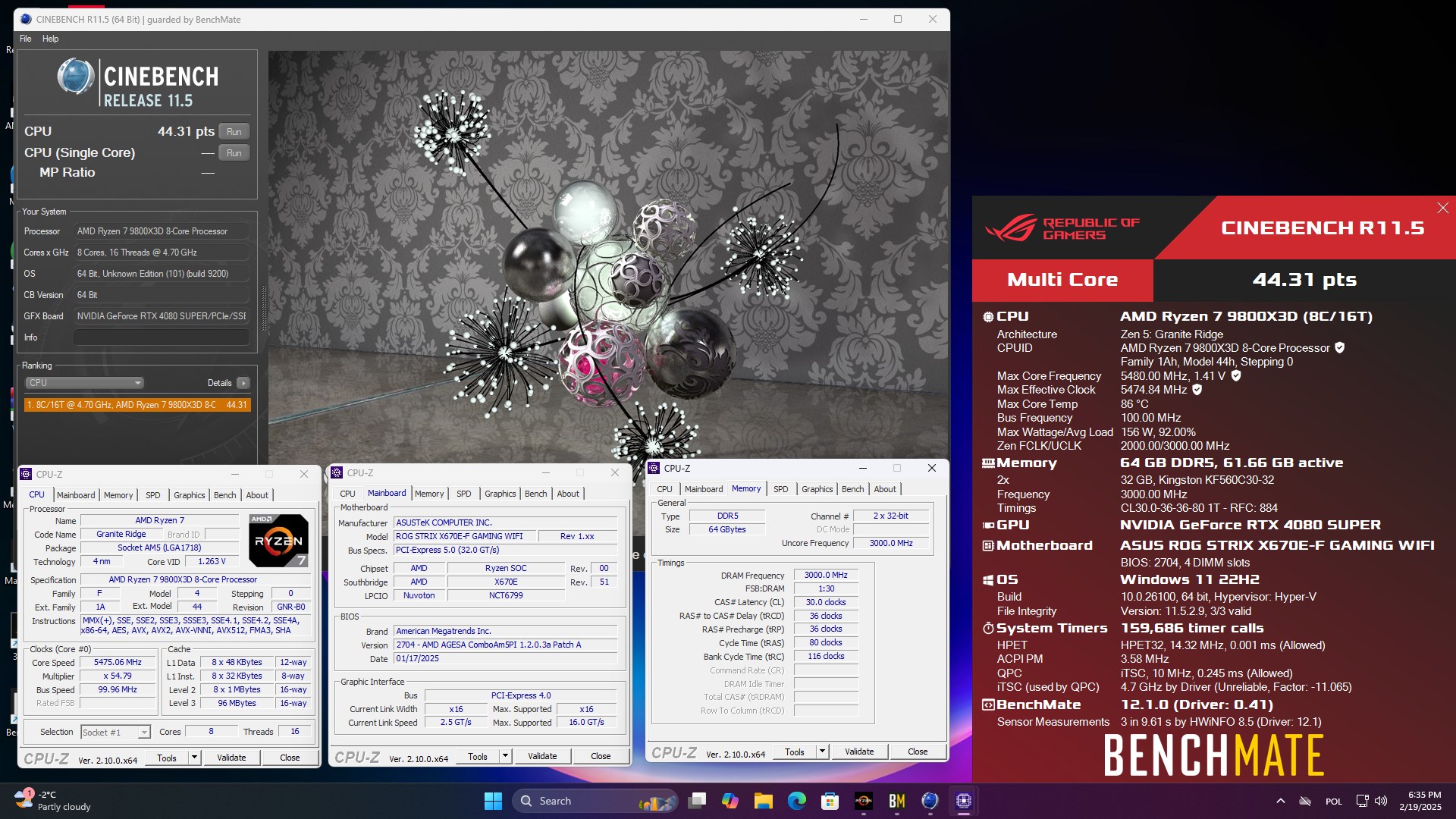Open About tab in right CPU-Z

(885, 489)
